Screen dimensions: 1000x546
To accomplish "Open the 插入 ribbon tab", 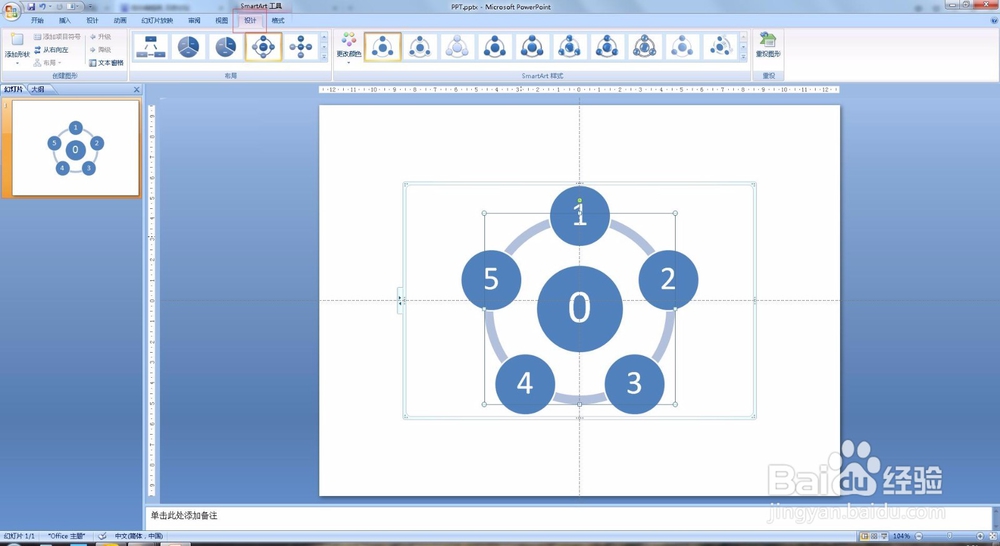I will coord(65,20).
